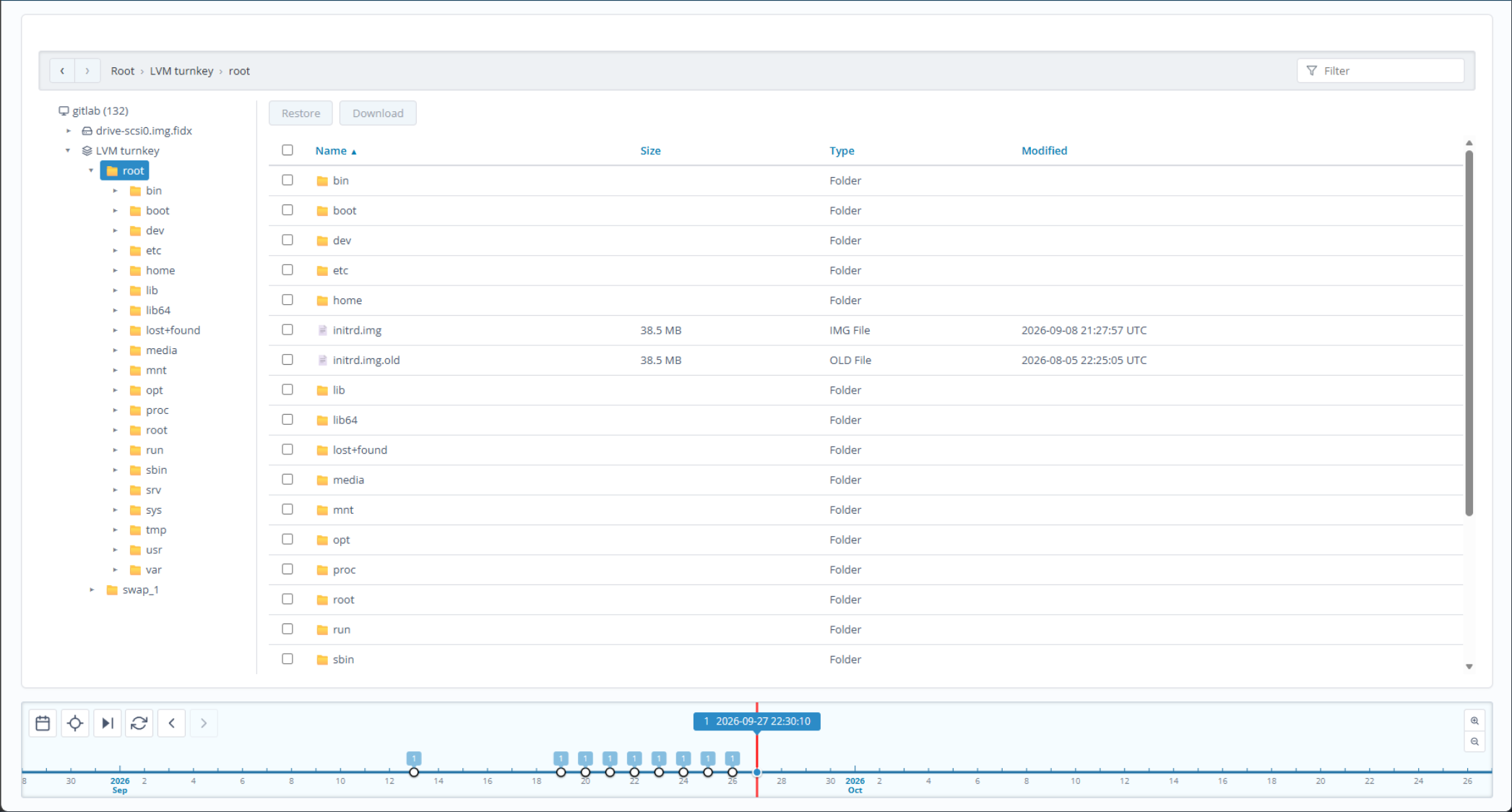This screenshot has height=812, width=1512.
Task: Click the refresh timeline icon
Action: (x=139, y=723)
